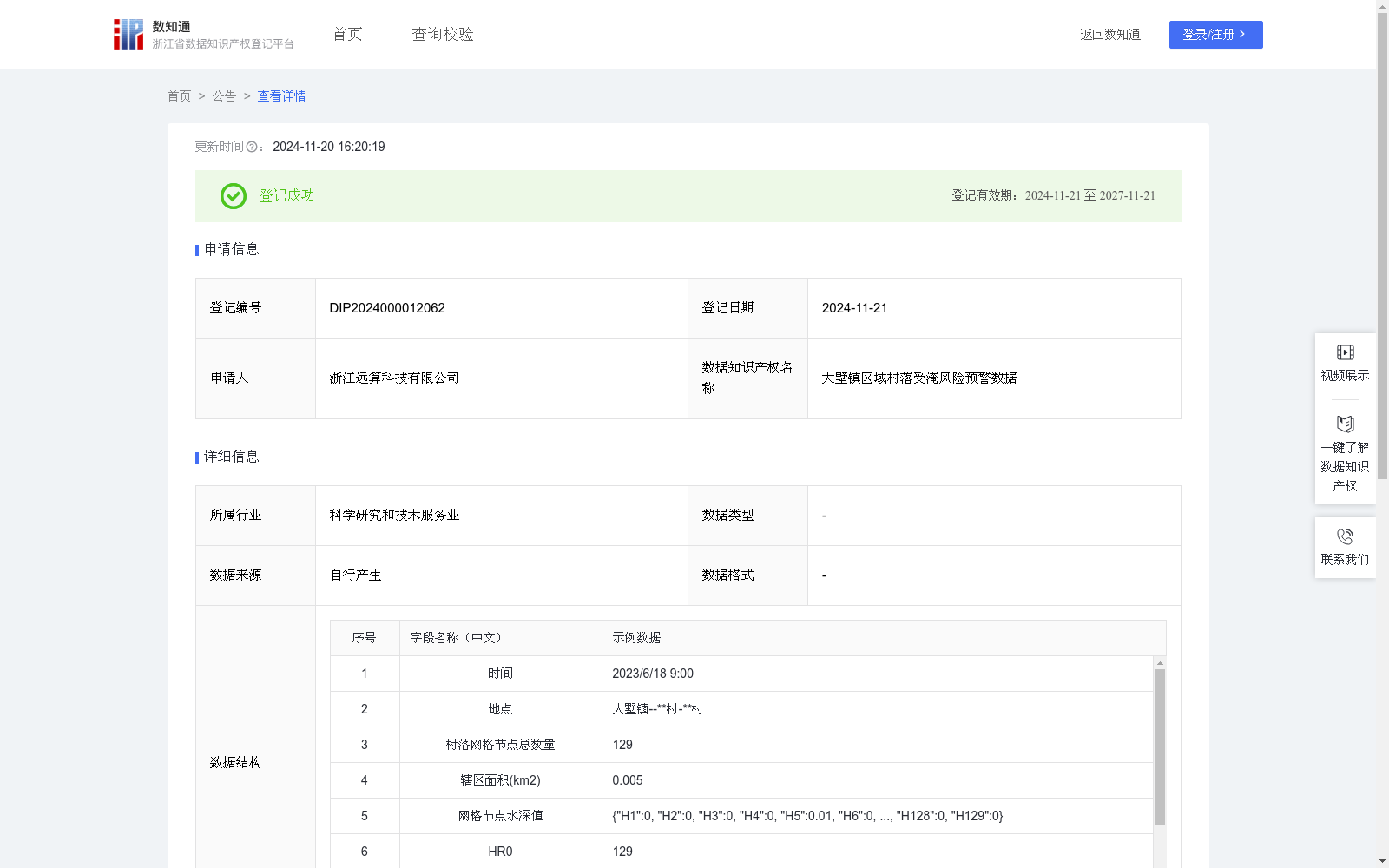Screen dimensions: 1389x868
Task: Click sample value 大墅镇--**村-**村
Action: [657, 709]
